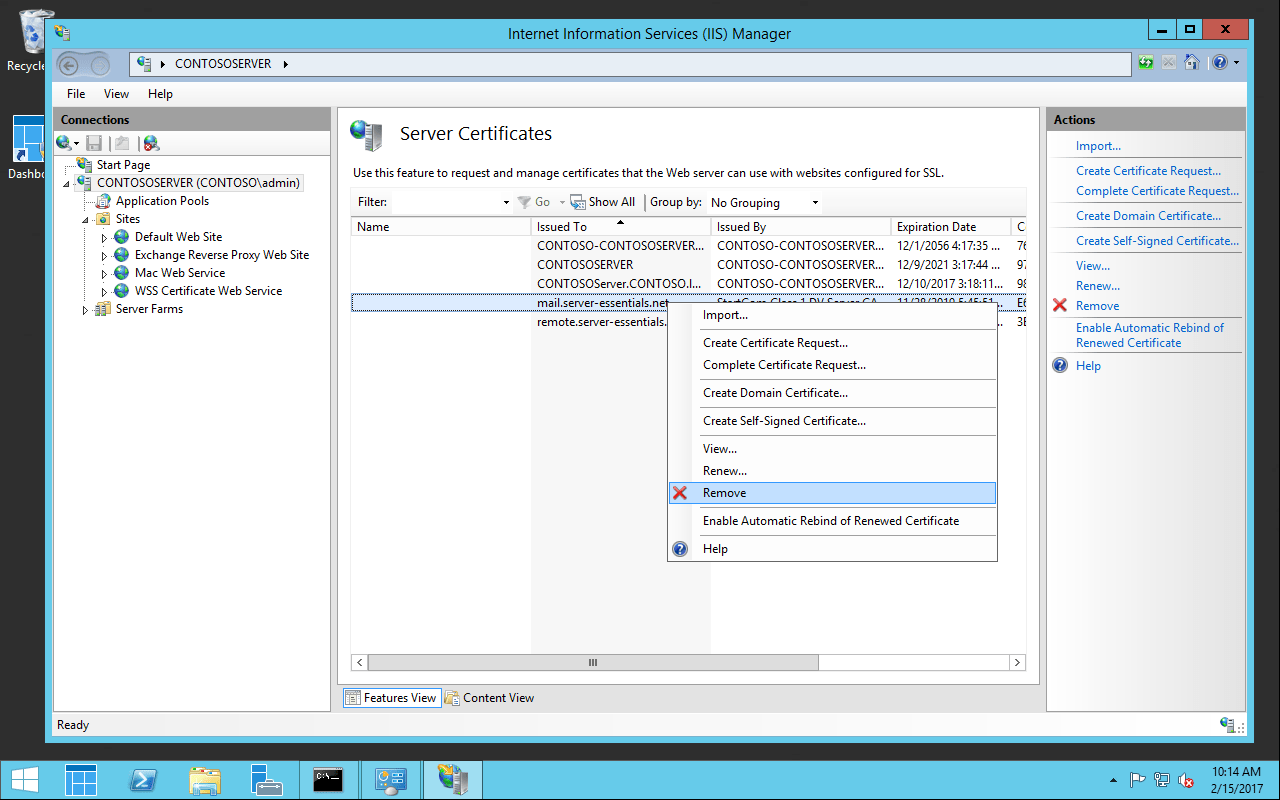Click Import... link in Actions pane
The image size is (1280, 800).
pos(1098,146)
